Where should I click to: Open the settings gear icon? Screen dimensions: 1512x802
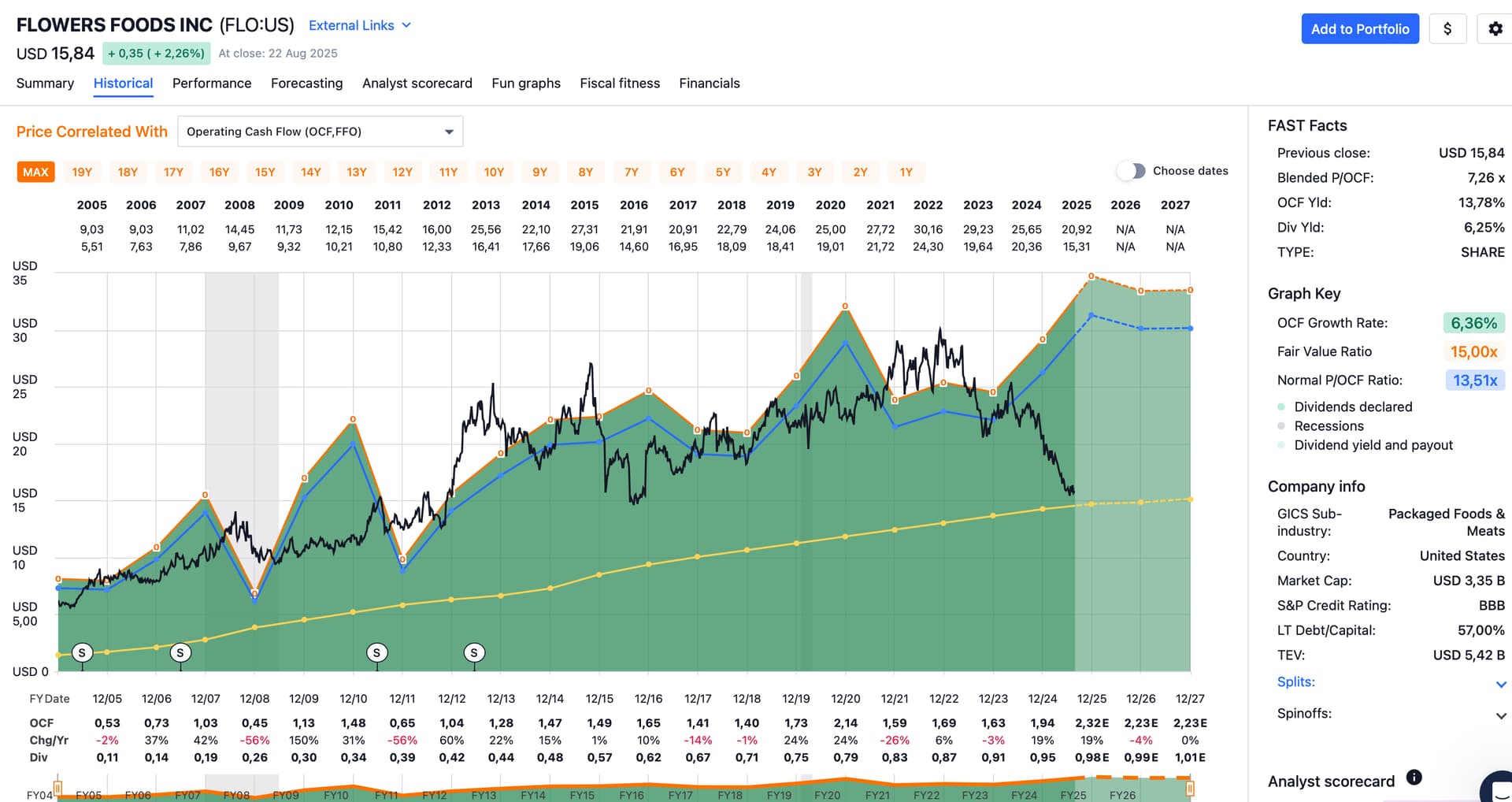click(1495, 29)
